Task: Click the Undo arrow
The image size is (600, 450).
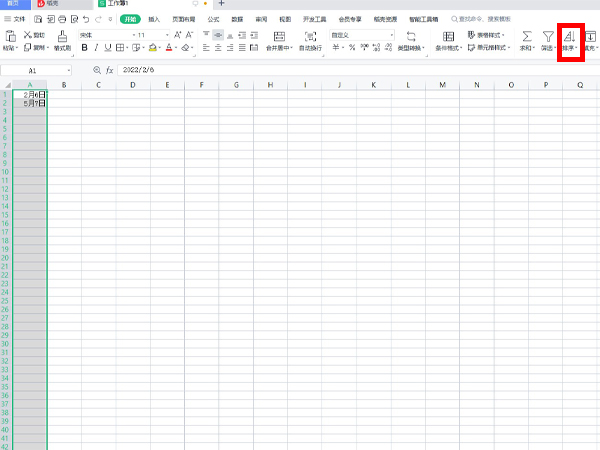Action: (x=86, y=19)
